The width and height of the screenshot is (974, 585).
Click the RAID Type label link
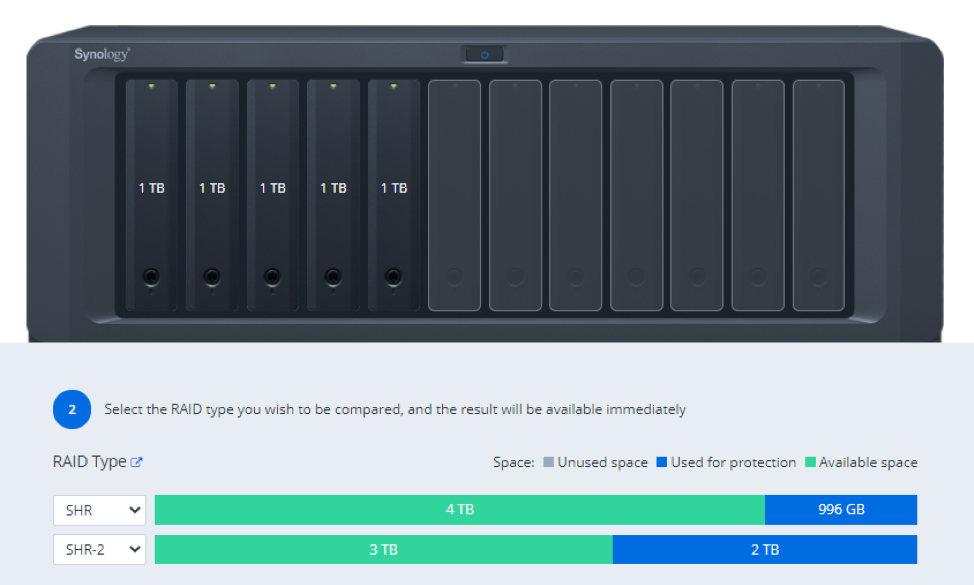(x=89, y=462)
